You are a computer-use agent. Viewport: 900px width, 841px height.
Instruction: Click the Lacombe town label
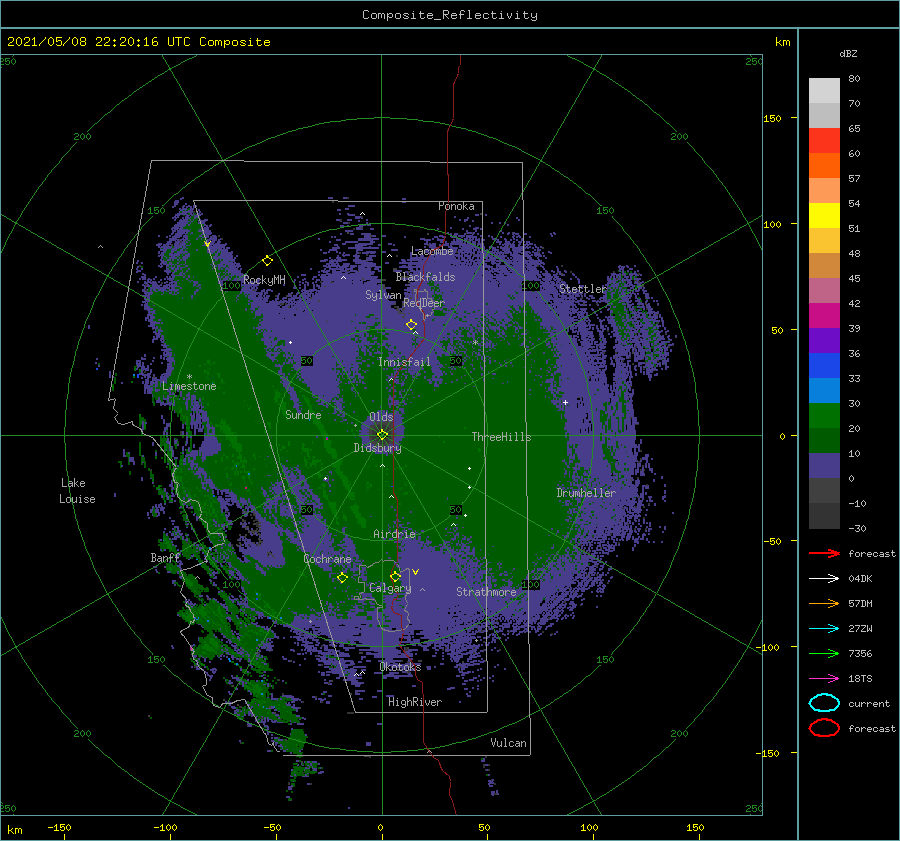point(432,251)
